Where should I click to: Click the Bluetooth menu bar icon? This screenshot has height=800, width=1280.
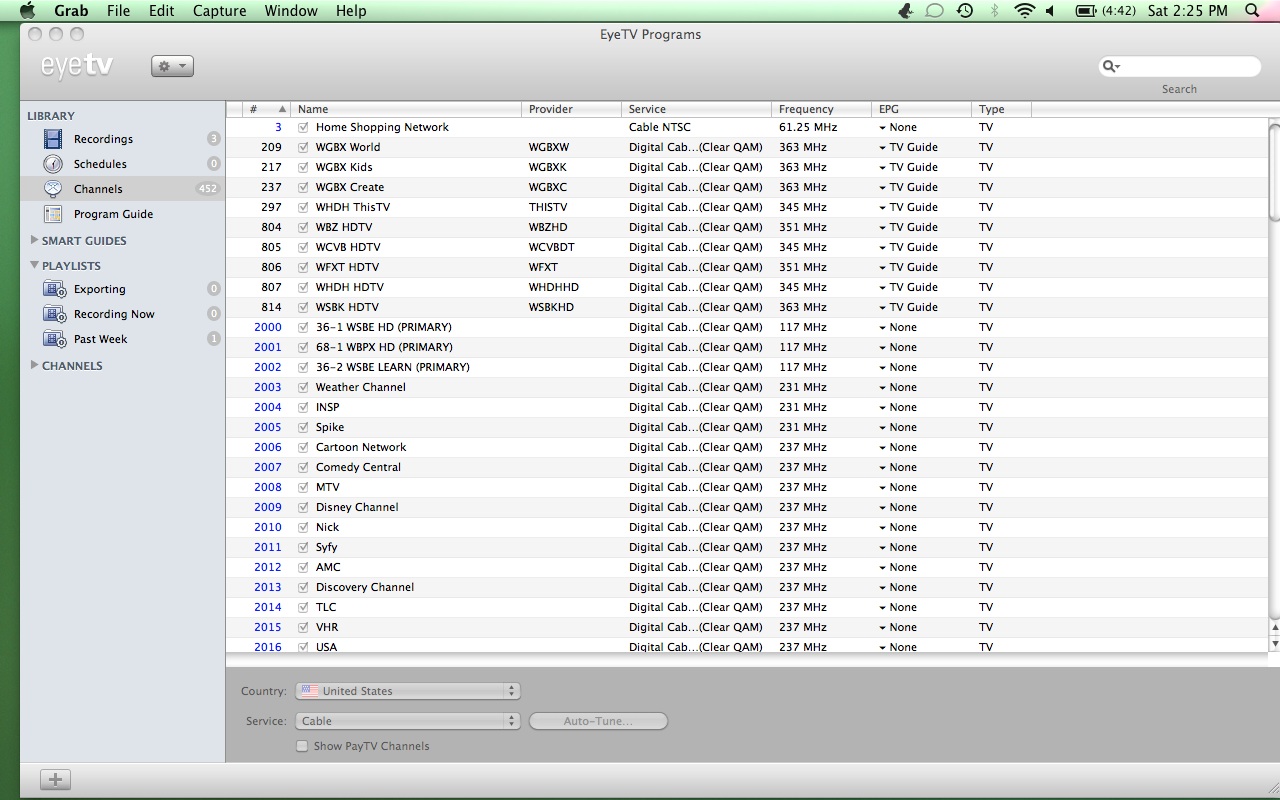[994, 11]
